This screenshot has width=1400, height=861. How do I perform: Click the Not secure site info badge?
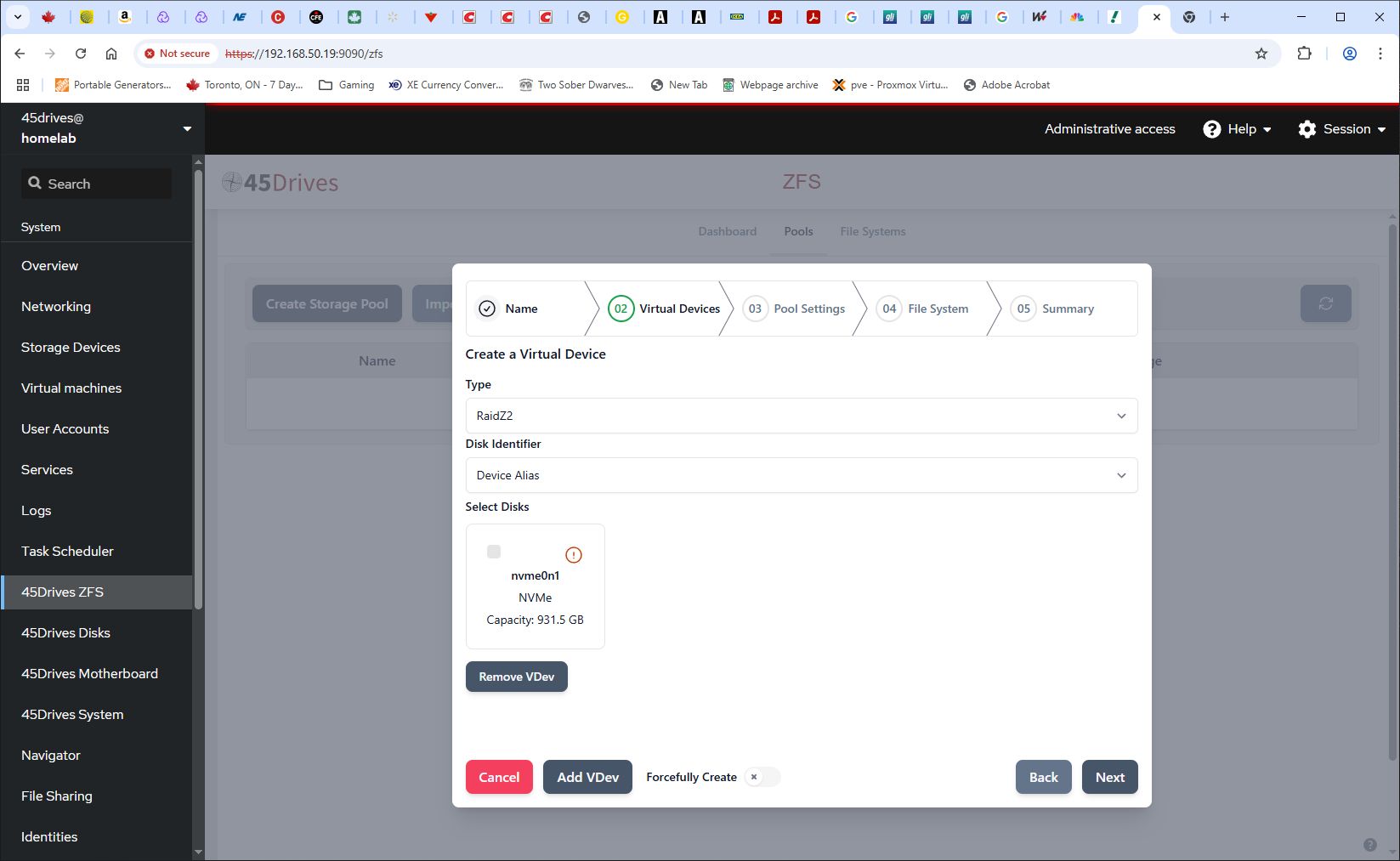click(x=177, y=54)
